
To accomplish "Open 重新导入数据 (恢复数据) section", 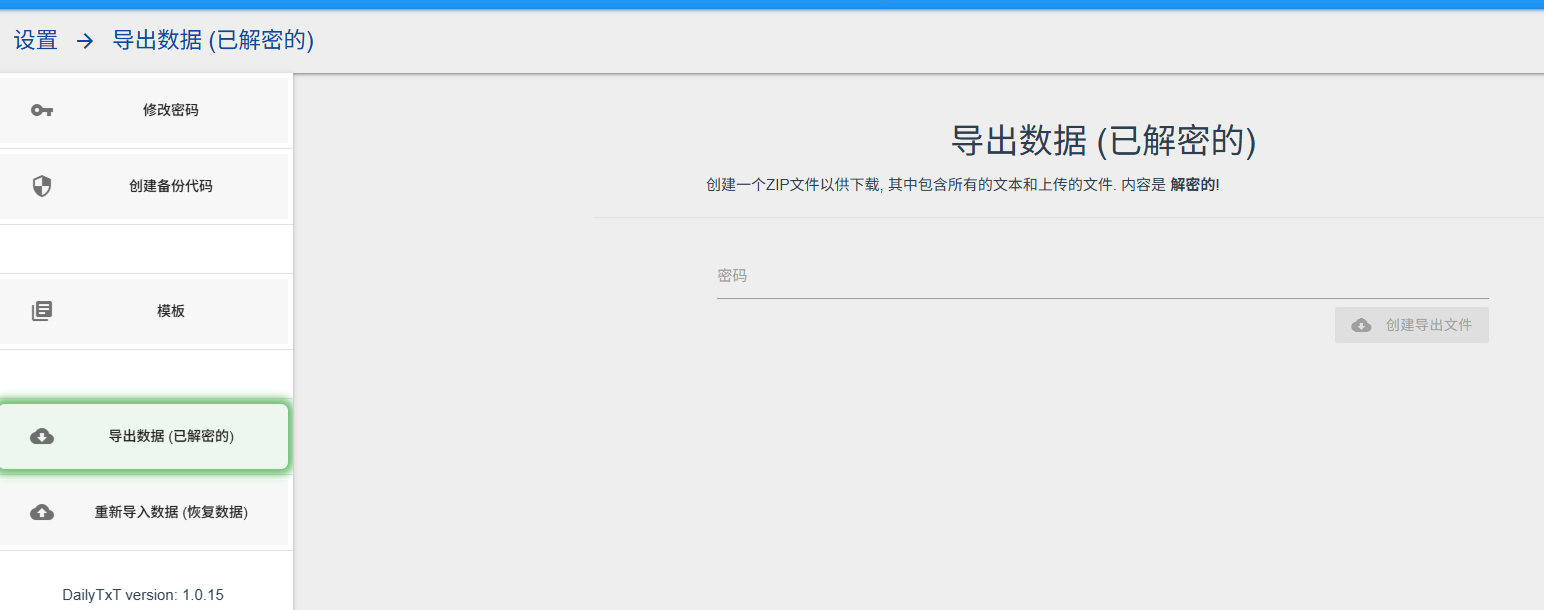I will point(144,512).
